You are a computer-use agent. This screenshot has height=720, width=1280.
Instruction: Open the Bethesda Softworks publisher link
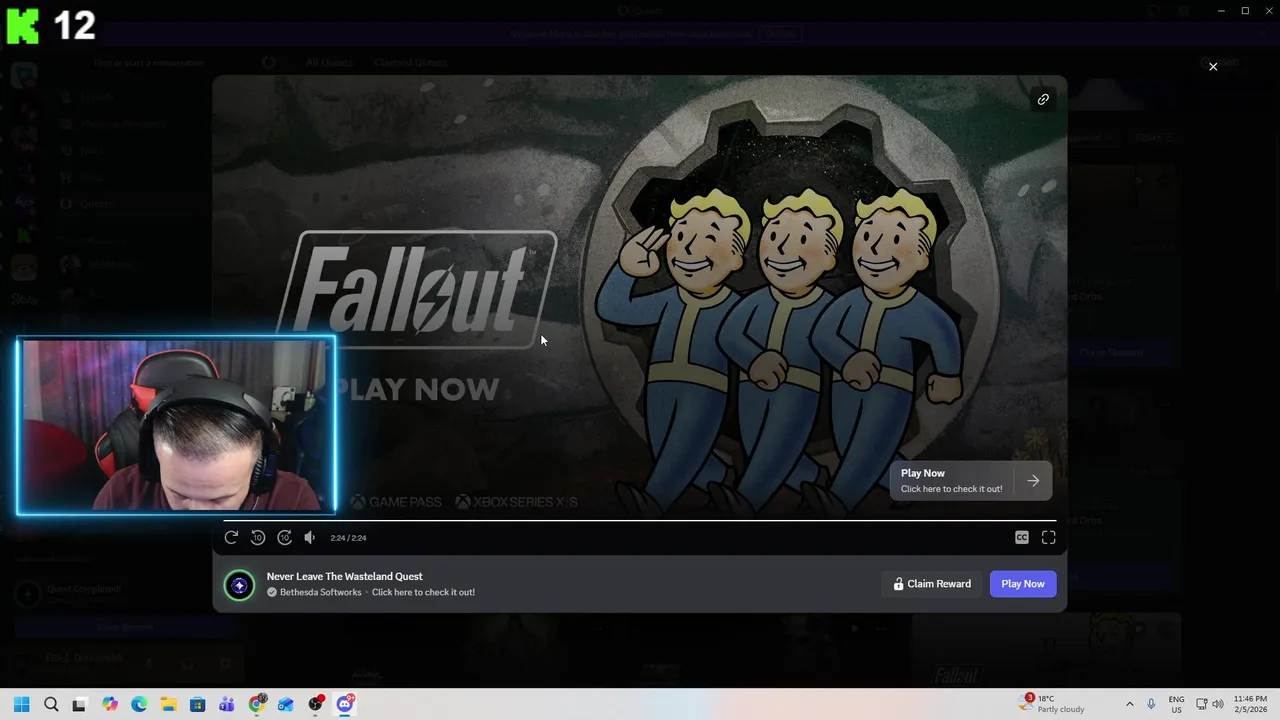pos(321,592)
